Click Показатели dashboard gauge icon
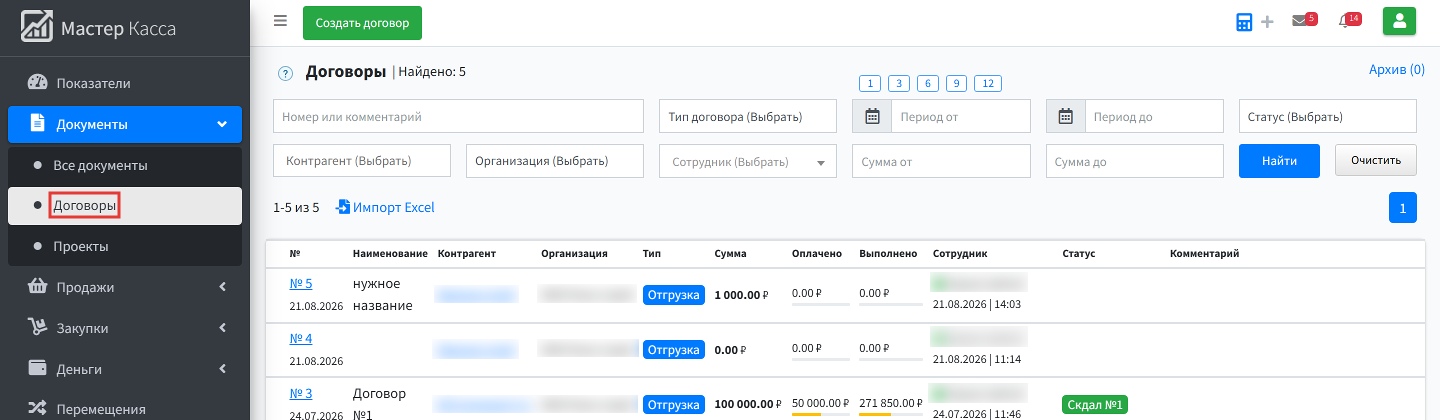1440x420 pixels. point(37,83)
